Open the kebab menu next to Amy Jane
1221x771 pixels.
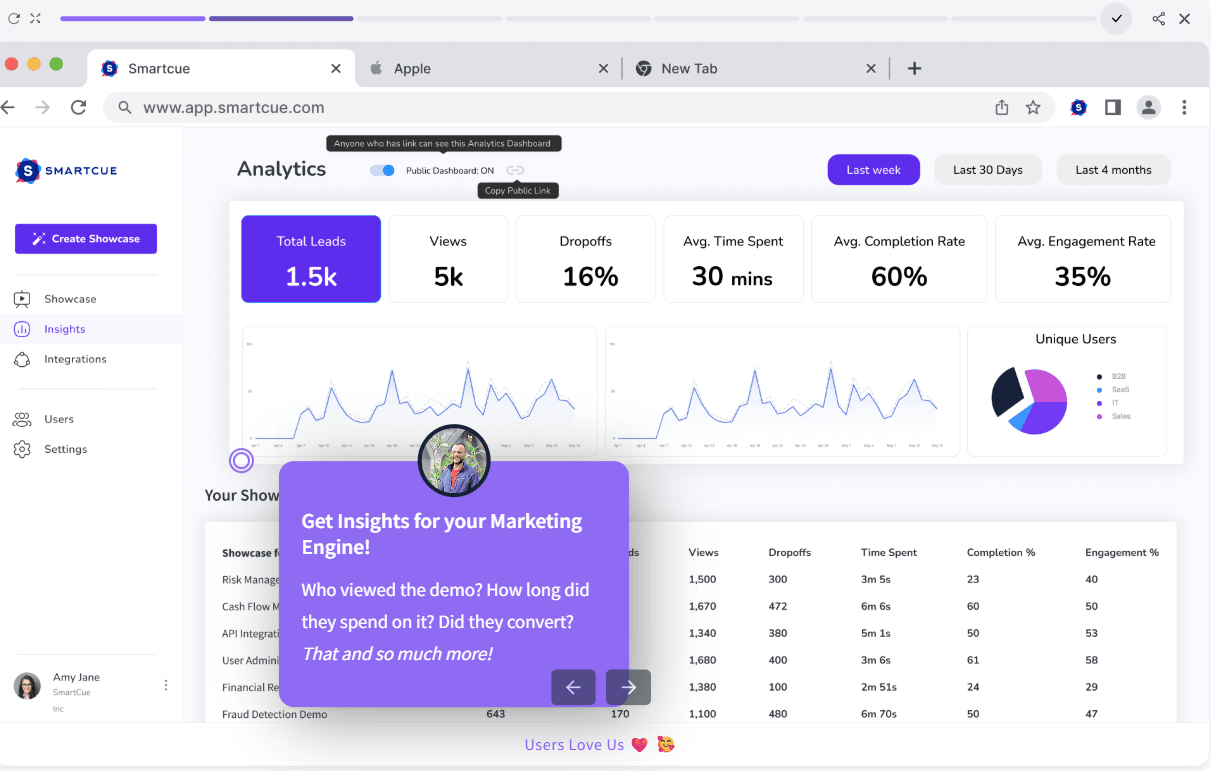[x=166, y=684]
